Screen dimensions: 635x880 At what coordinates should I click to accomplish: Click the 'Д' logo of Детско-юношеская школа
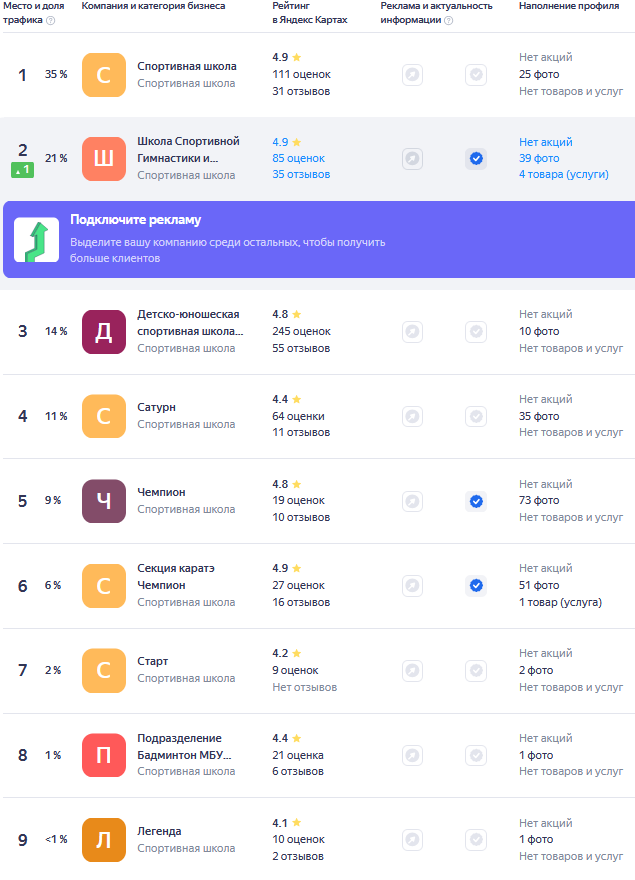pyautogui.click(x=104, y=332)
